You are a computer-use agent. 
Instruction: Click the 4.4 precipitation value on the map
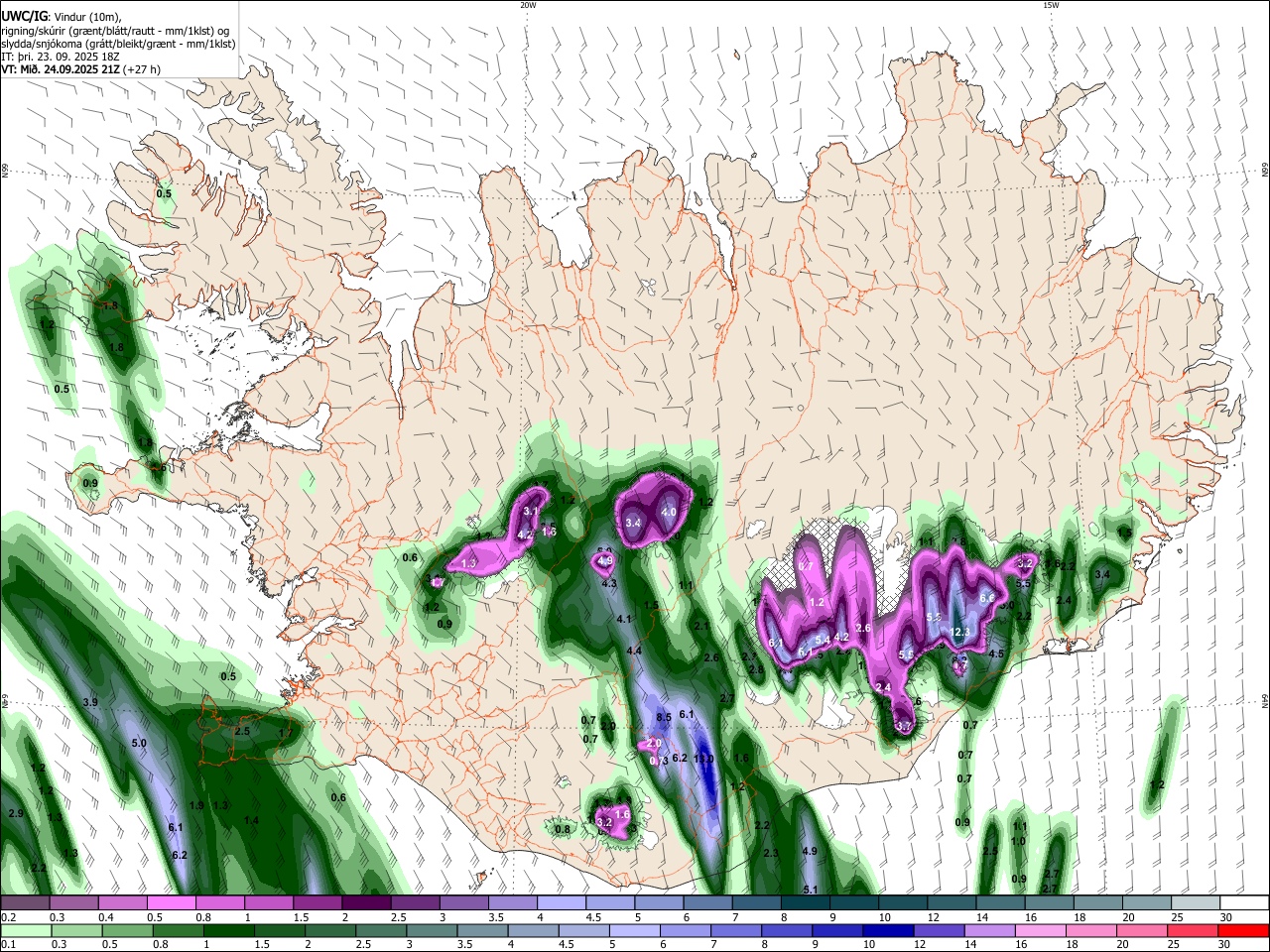(634, 651)
